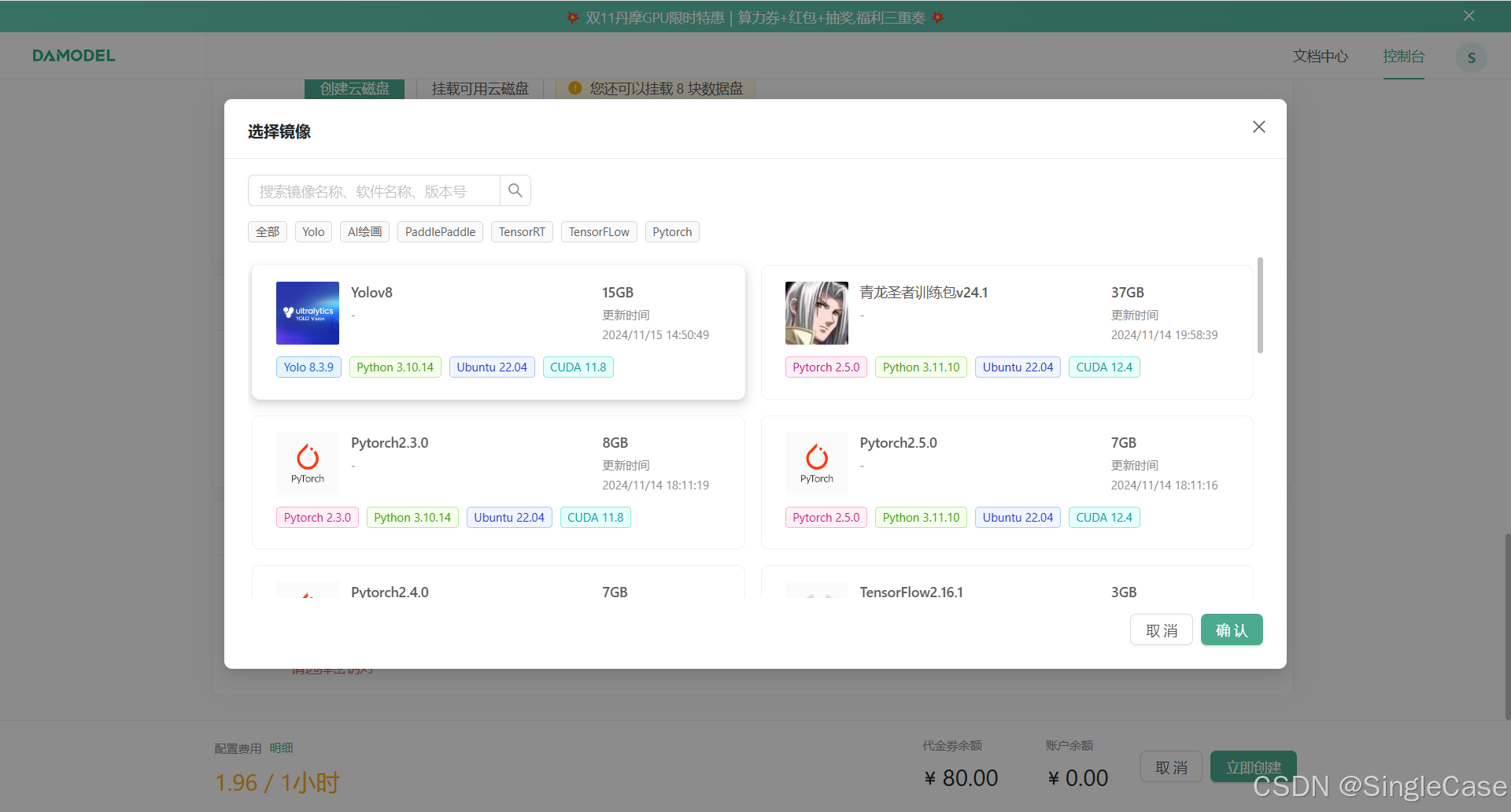The height and width of the screenshot is (812, 1511).
Task: Click Pytorch 2.5.0 tag on 青龙圣者 card
Action: click(826, 367)
